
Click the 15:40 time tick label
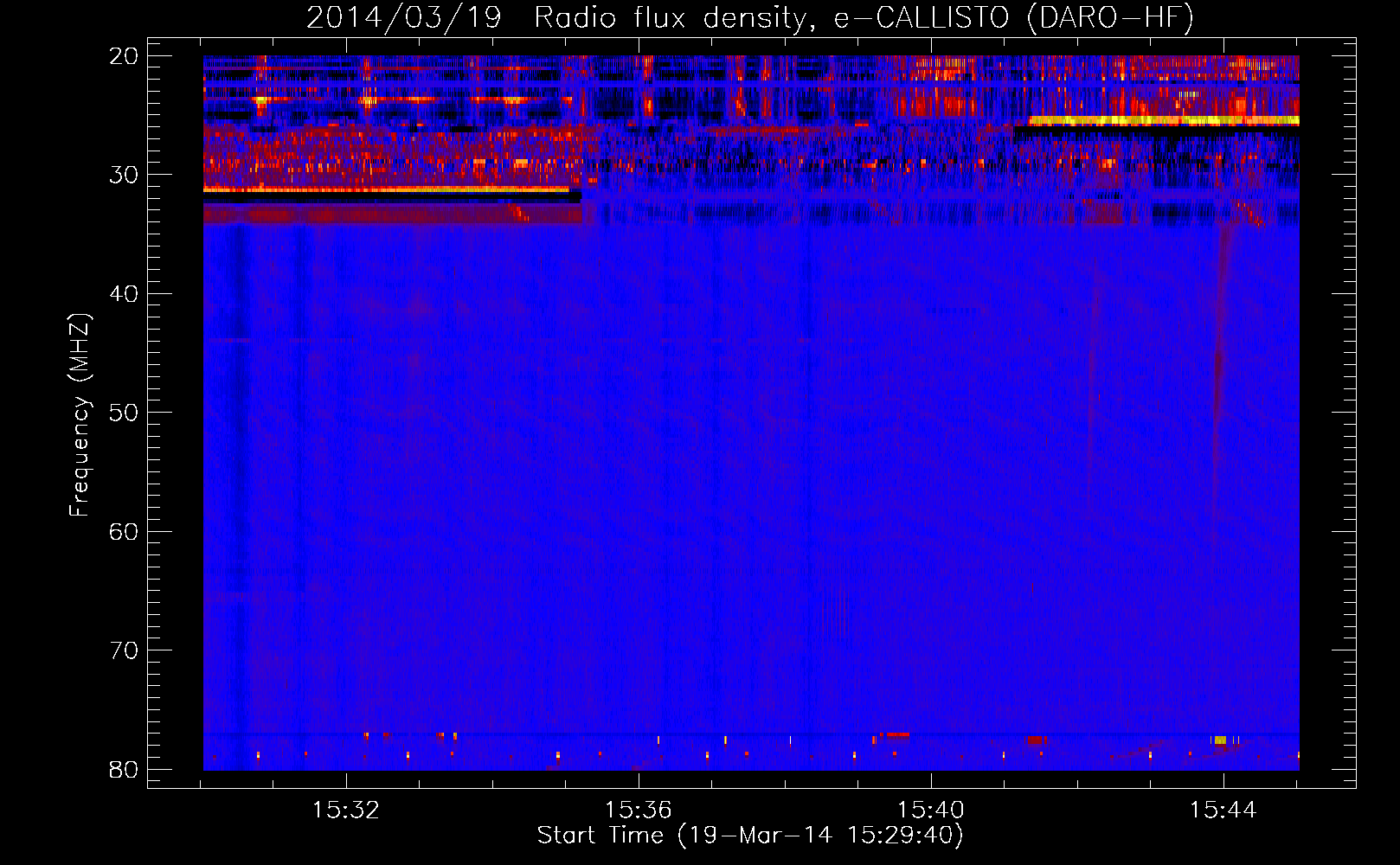click(x=931, y=811)
